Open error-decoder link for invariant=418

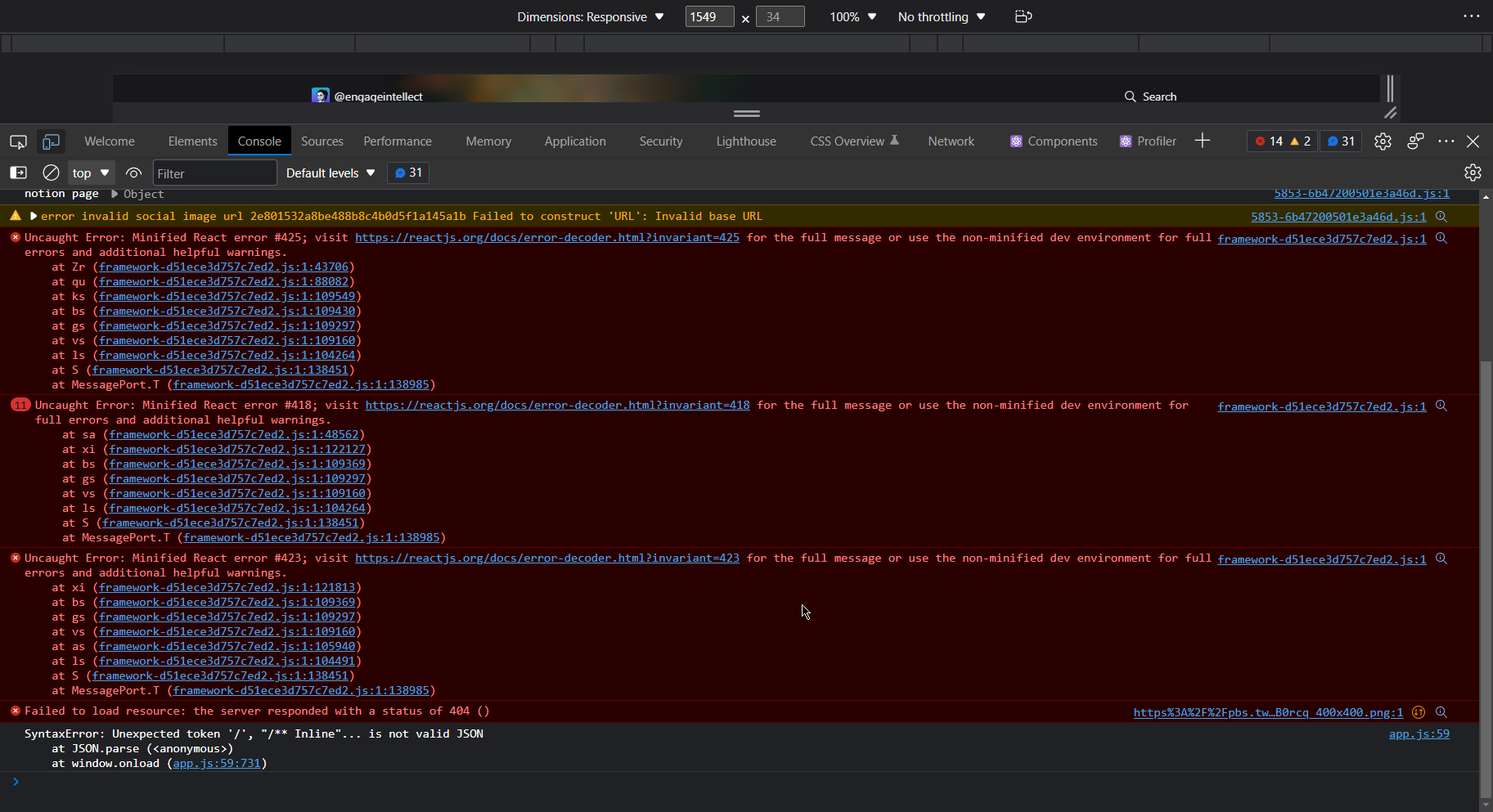[x=557, y=405]
